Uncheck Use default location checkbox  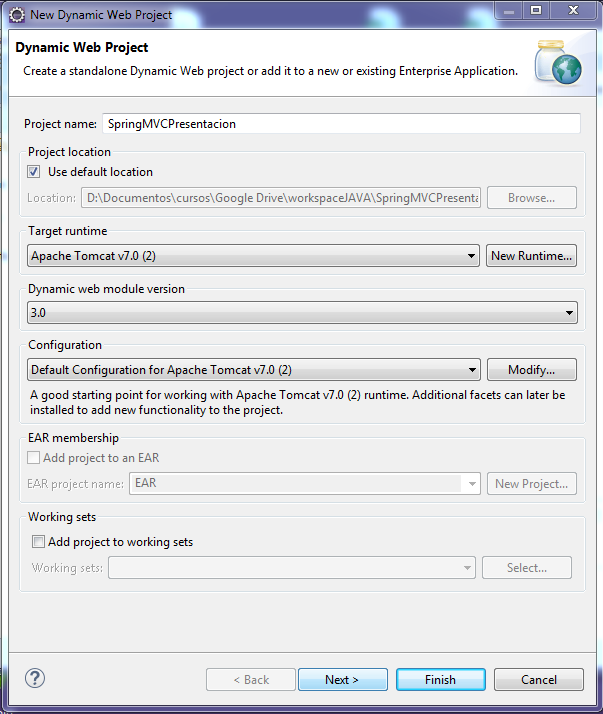(x=34, y=172)
